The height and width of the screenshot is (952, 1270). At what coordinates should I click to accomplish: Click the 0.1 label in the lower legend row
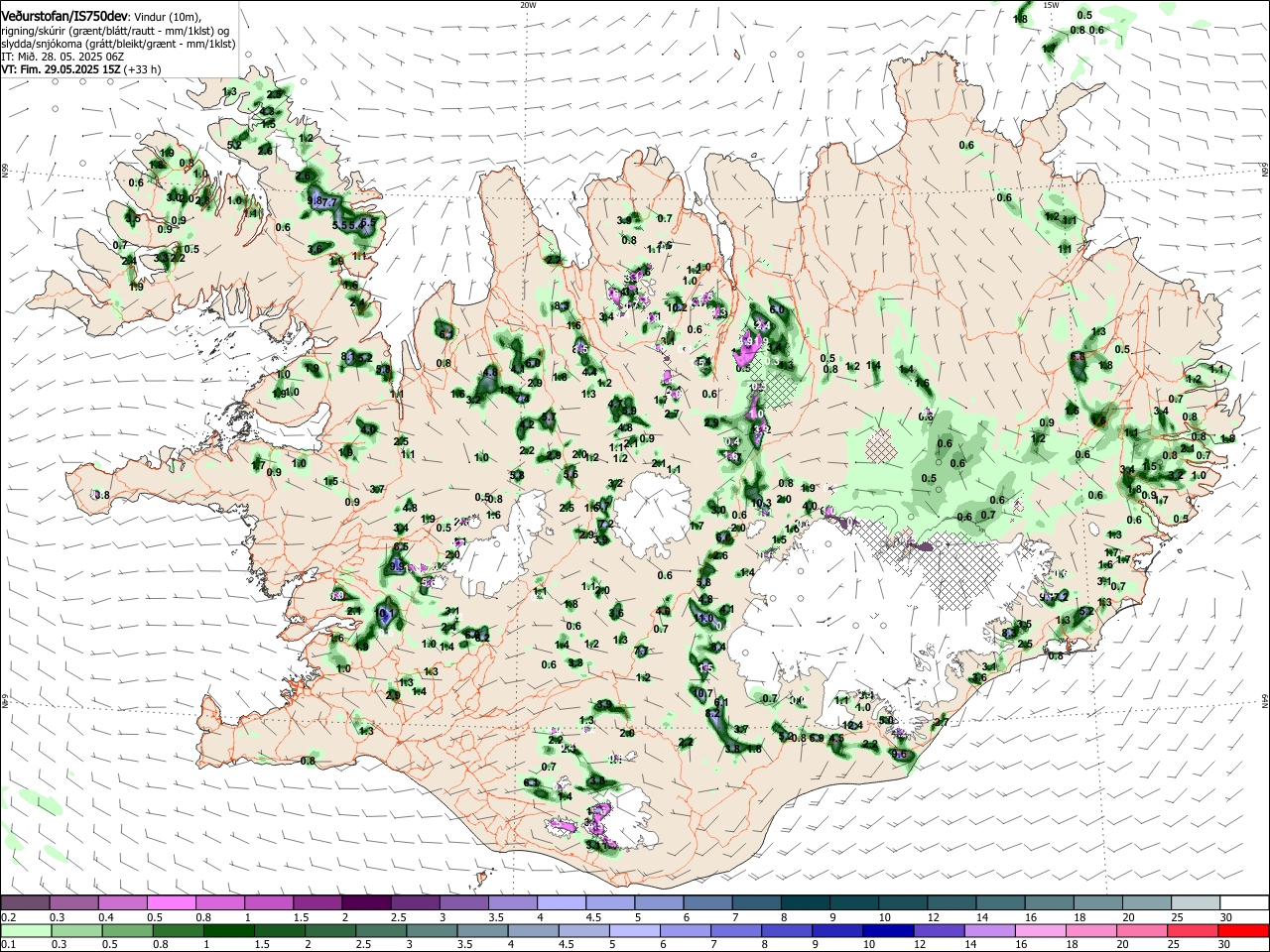point(8,945)
